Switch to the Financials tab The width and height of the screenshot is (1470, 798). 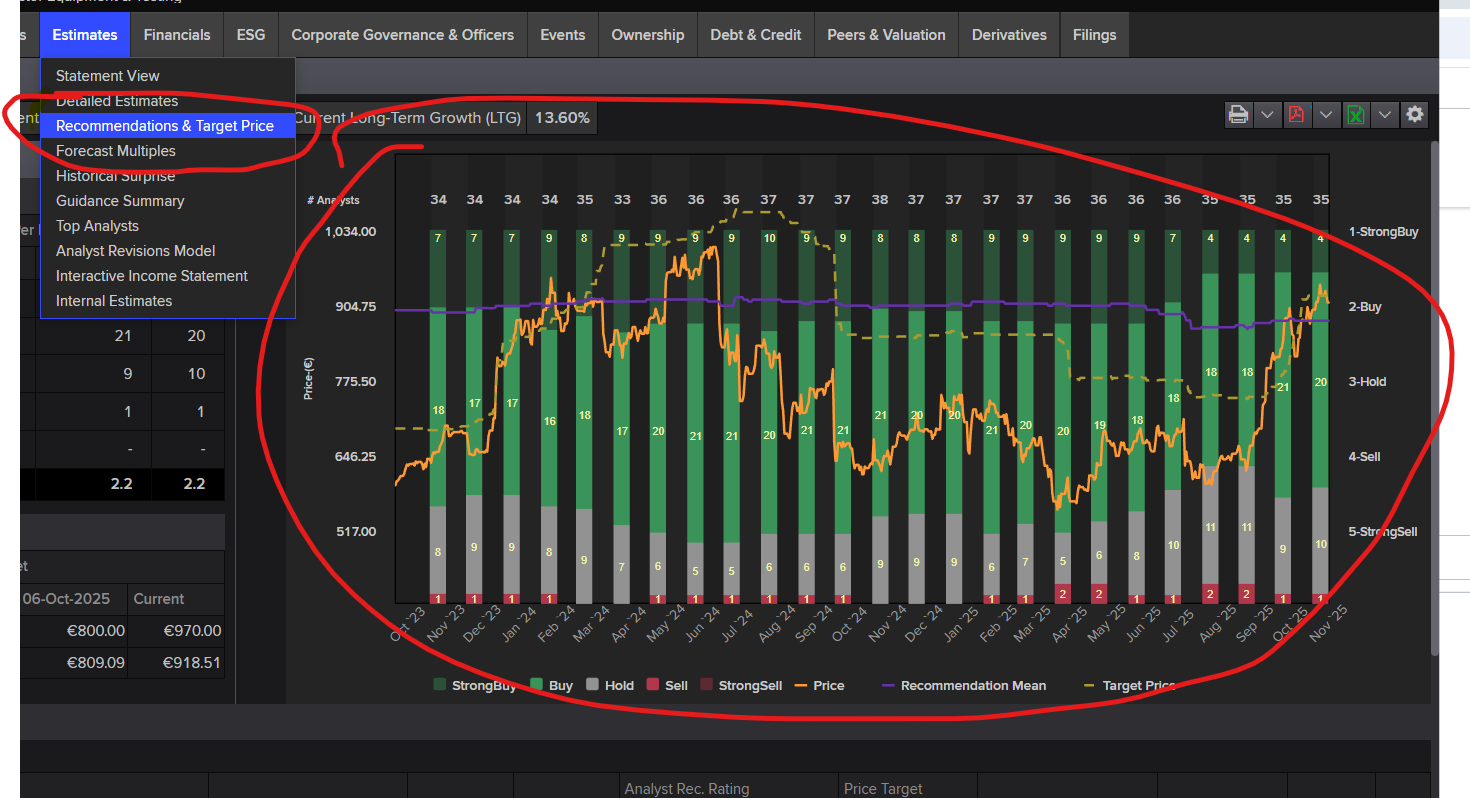pyautogui.click(x=177, y=35)
